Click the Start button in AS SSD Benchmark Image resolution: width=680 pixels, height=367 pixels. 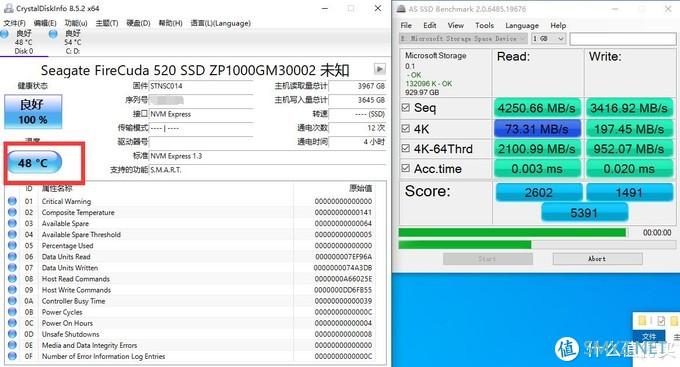tap(488, 259)
